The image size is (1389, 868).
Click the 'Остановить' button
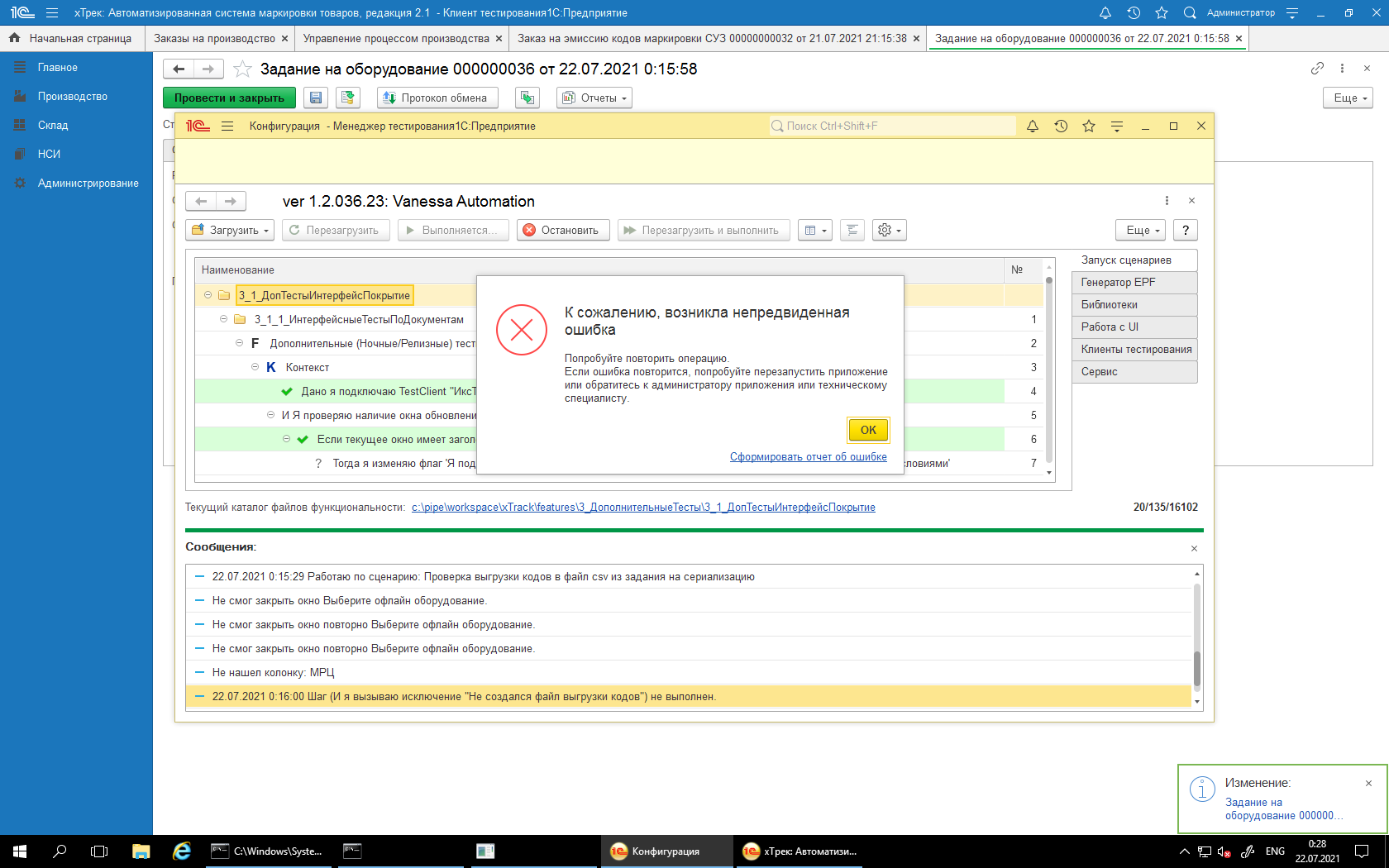click(563, 230)
